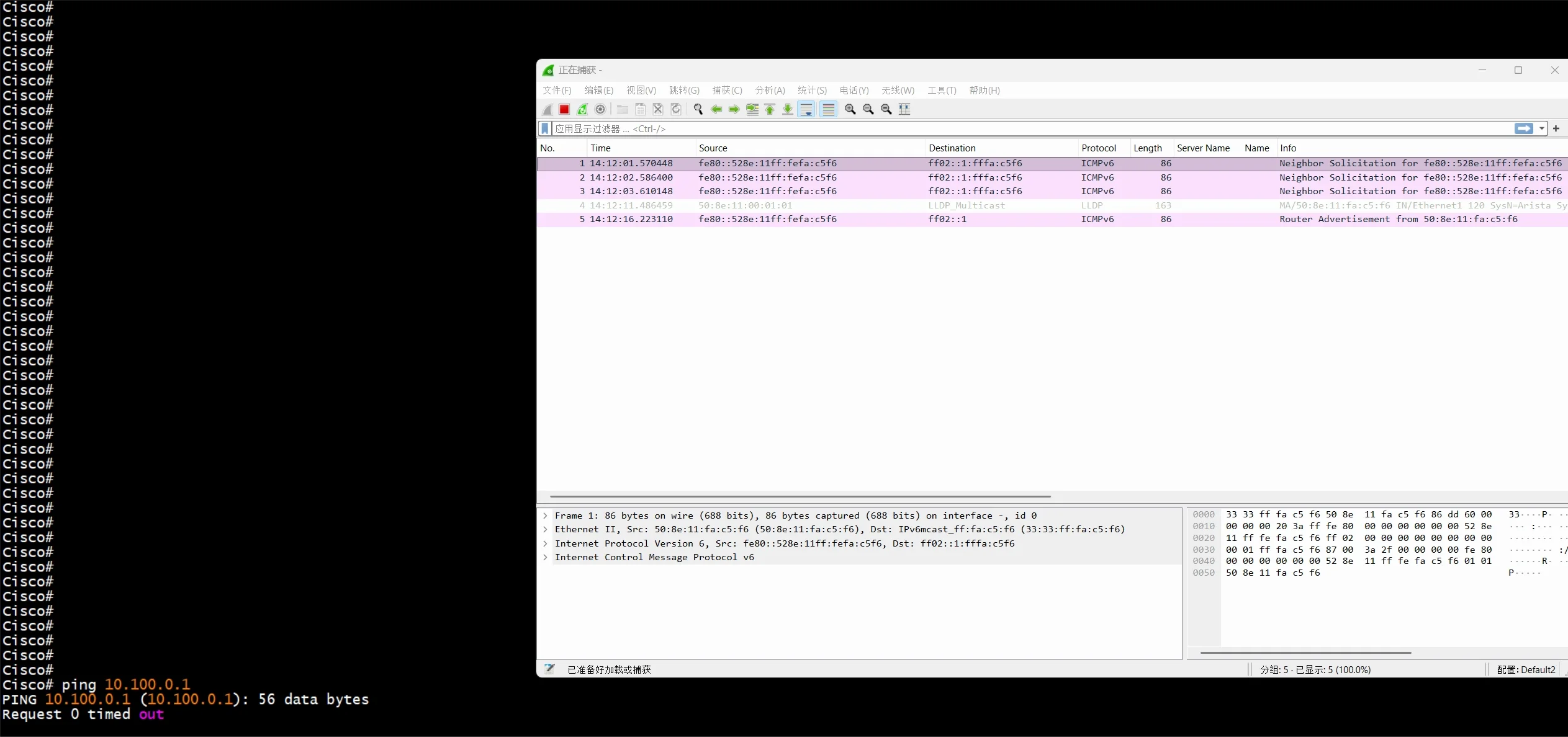Open the 无线(W) menu
The width and height of the screenshot is (1568, 737).
898,91
